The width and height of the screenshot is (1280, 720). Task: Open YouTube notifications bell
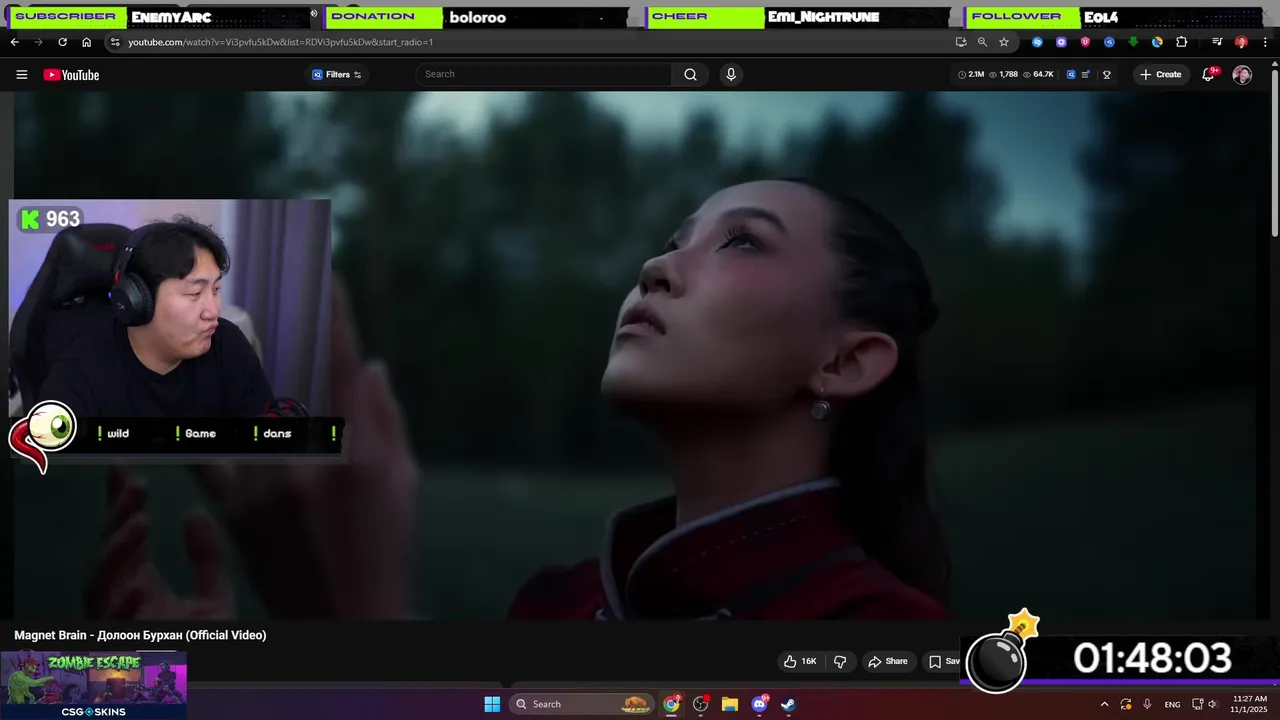coord(1208,75)
